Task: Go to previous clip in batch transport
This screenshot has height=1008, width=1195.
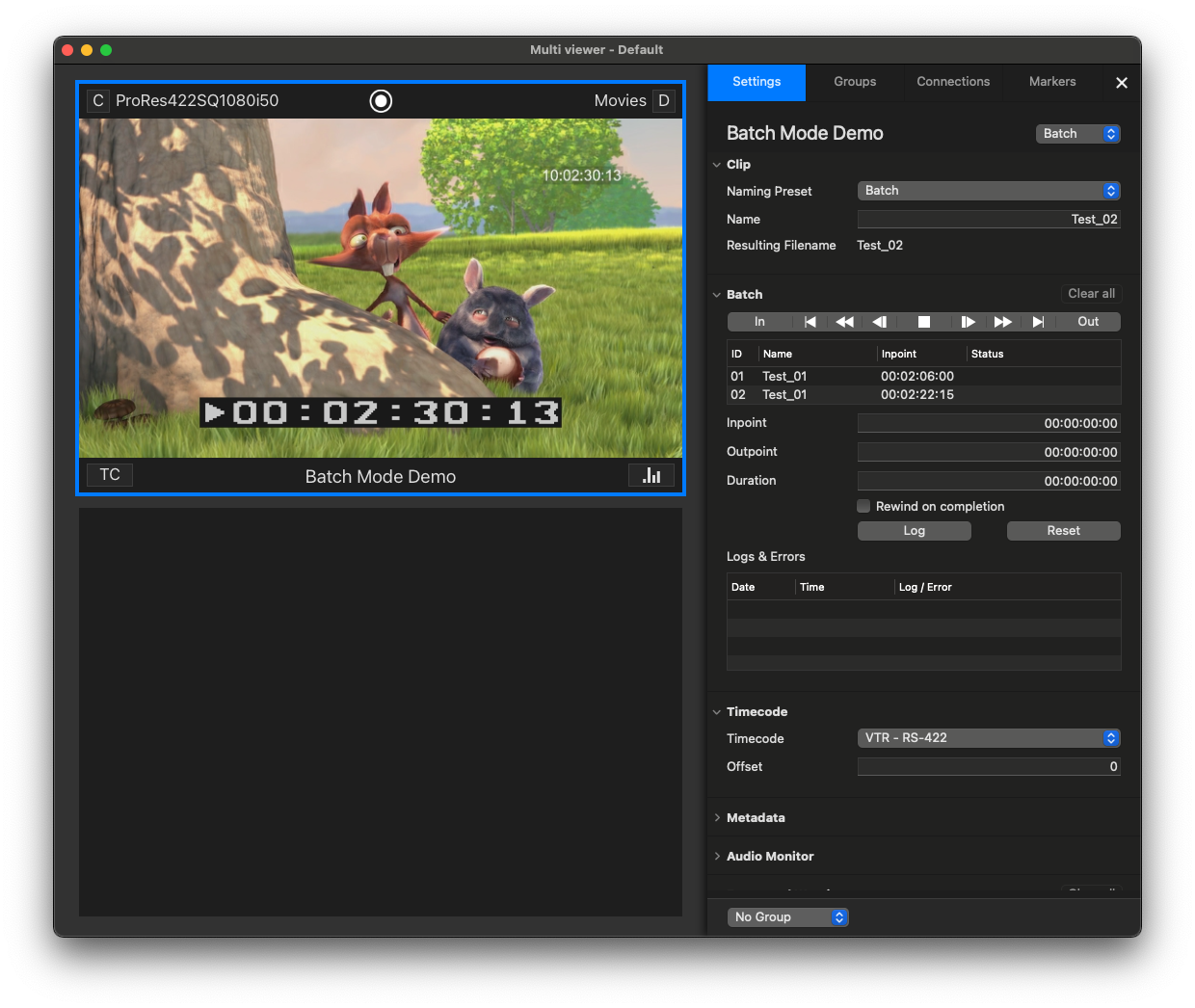Action: point(810,322)
